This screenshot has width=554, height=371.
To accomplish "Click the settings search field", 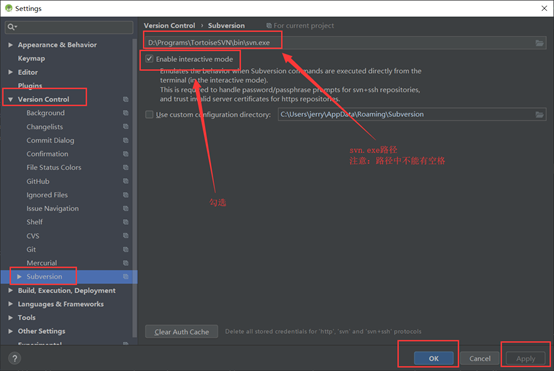I will coord(69,27).
